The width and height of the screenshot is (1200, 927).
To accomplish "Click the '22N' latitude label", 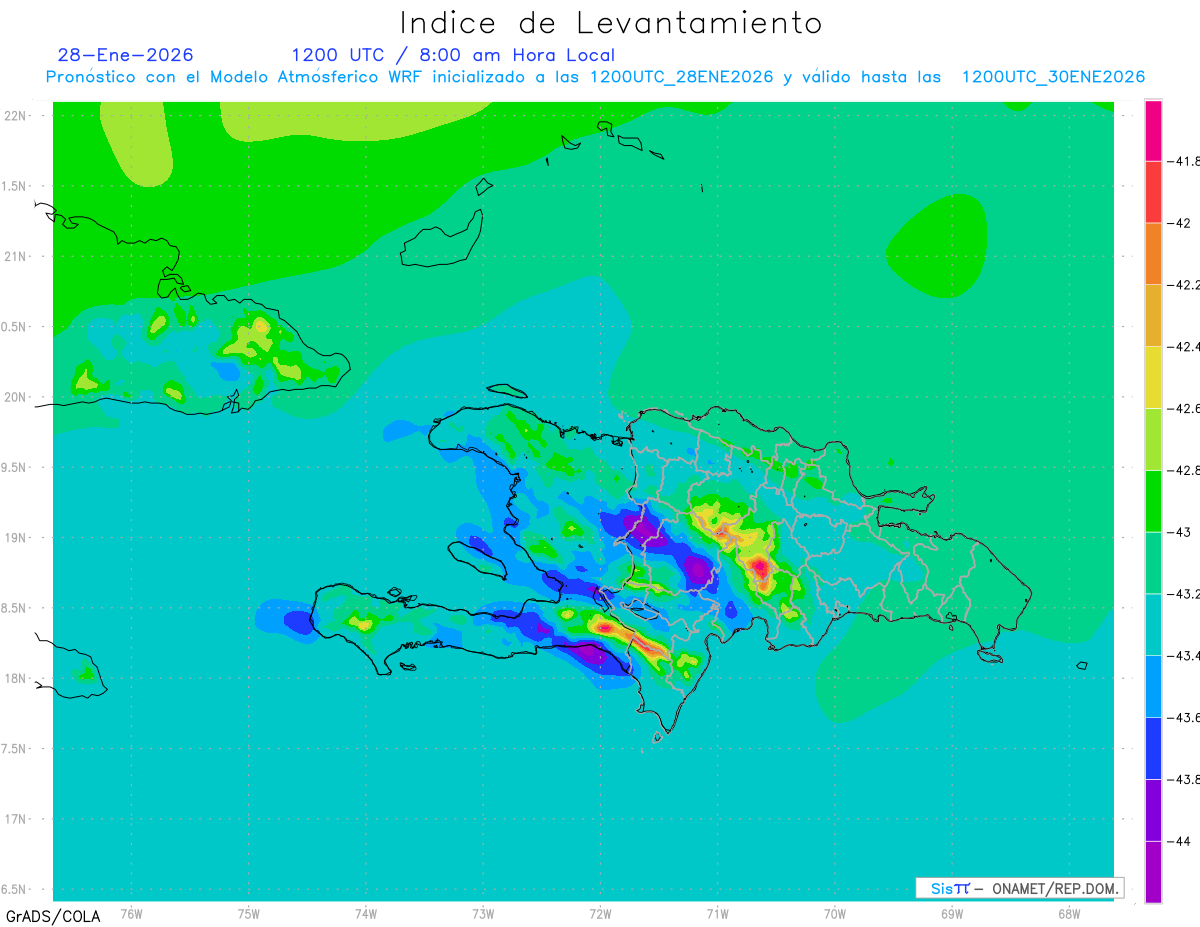I will click(15, 116).
